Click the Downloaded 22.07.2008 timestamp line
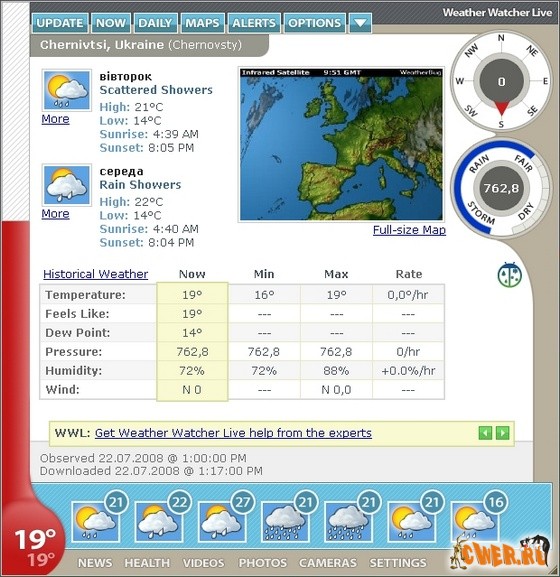Screen dimensions: 560x577 151,471
